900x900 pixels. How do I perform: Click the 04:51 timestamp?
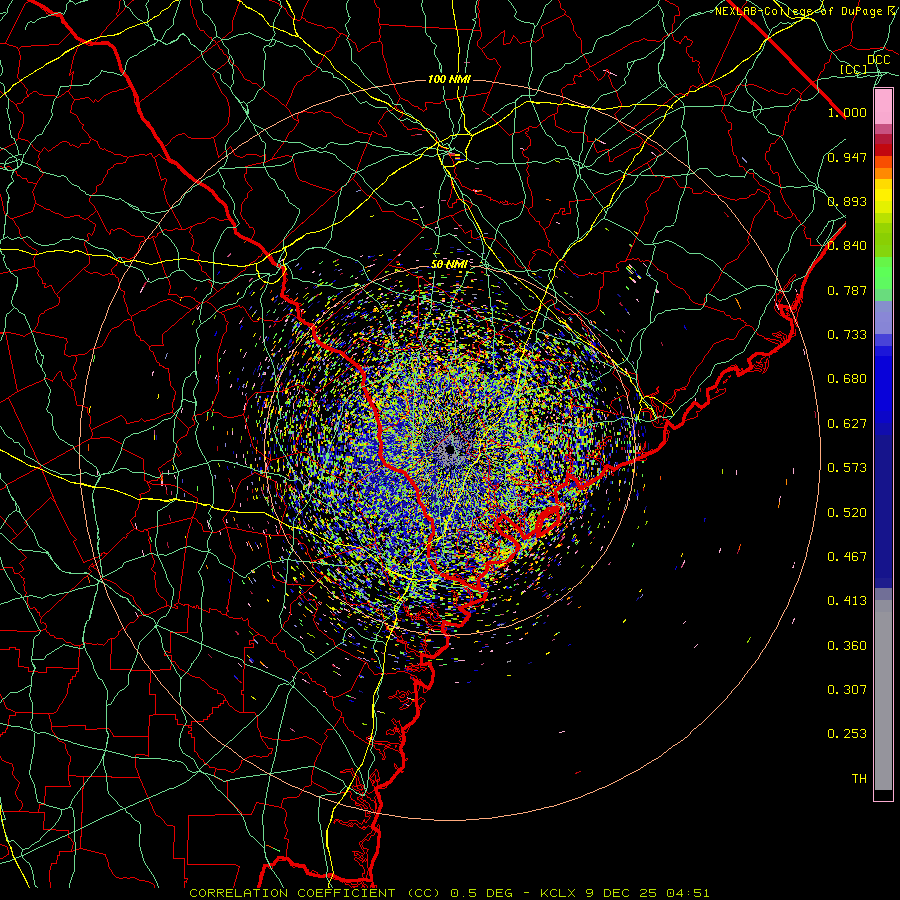click(688, 893)
